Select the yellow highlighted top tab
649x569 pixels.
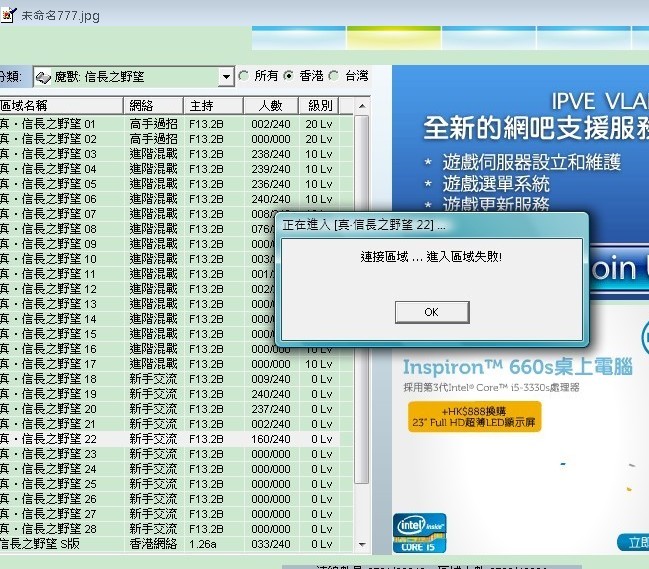coord(394,38)
